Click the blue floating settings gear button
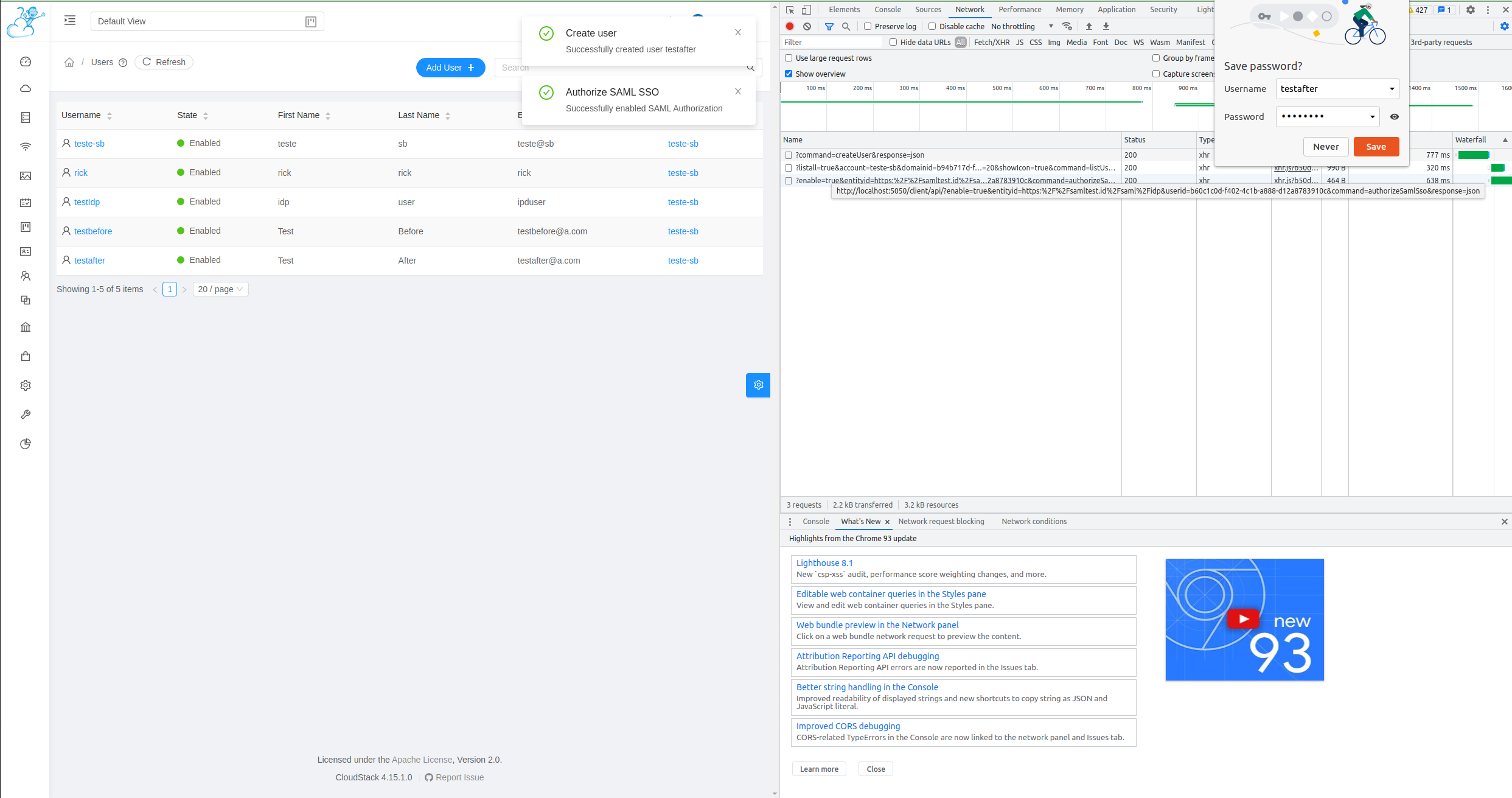 point(758,385)
